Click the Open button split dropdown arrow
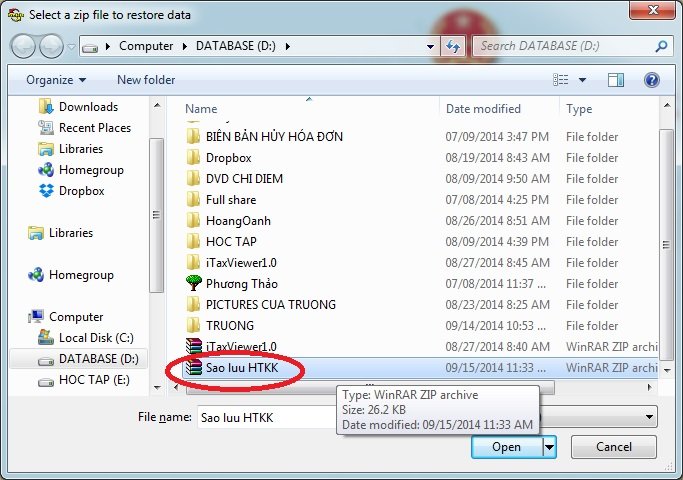 click(x=549, y=447)
